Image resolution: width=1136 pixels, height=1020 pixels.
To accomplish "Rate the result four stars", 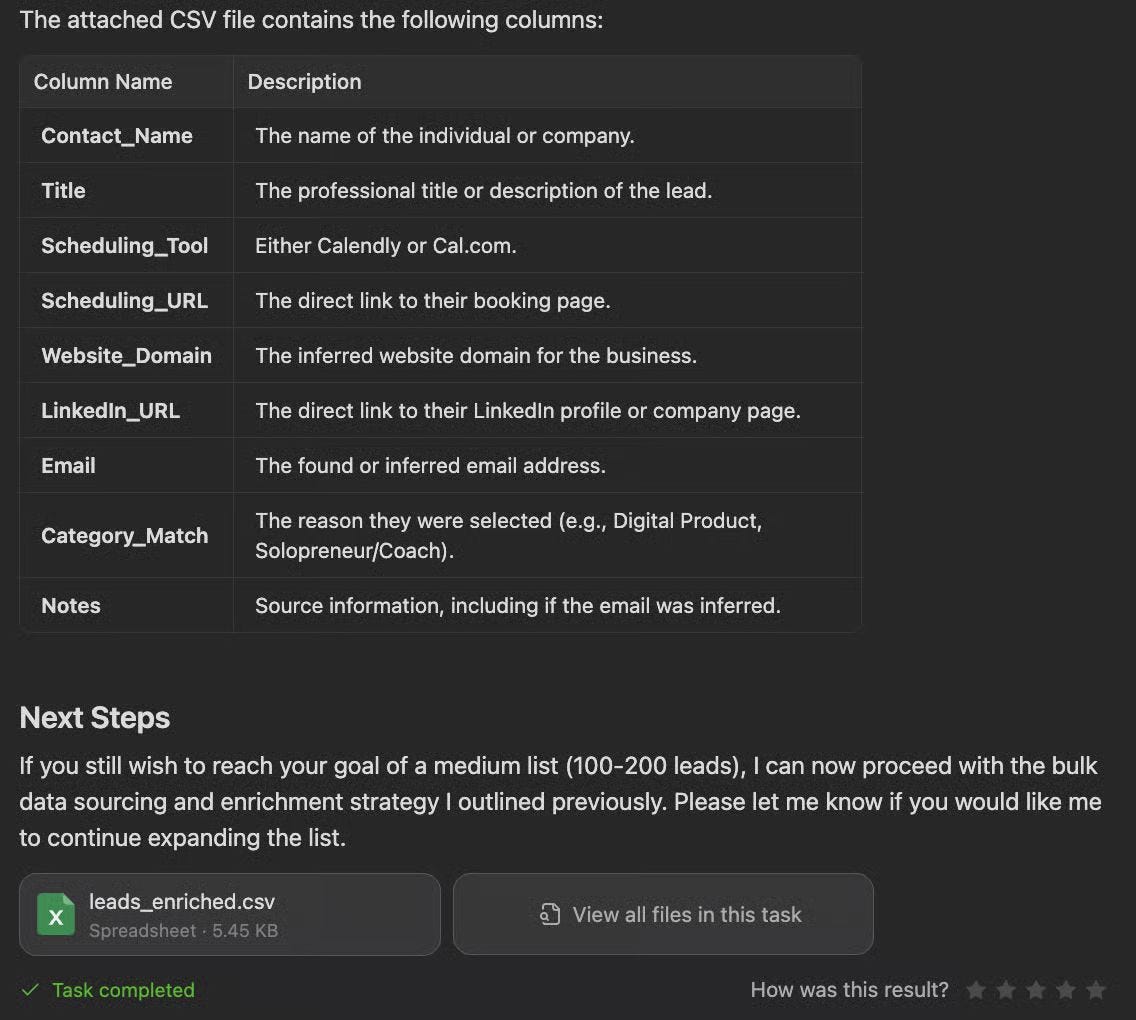I will (x=1066, y=990).
